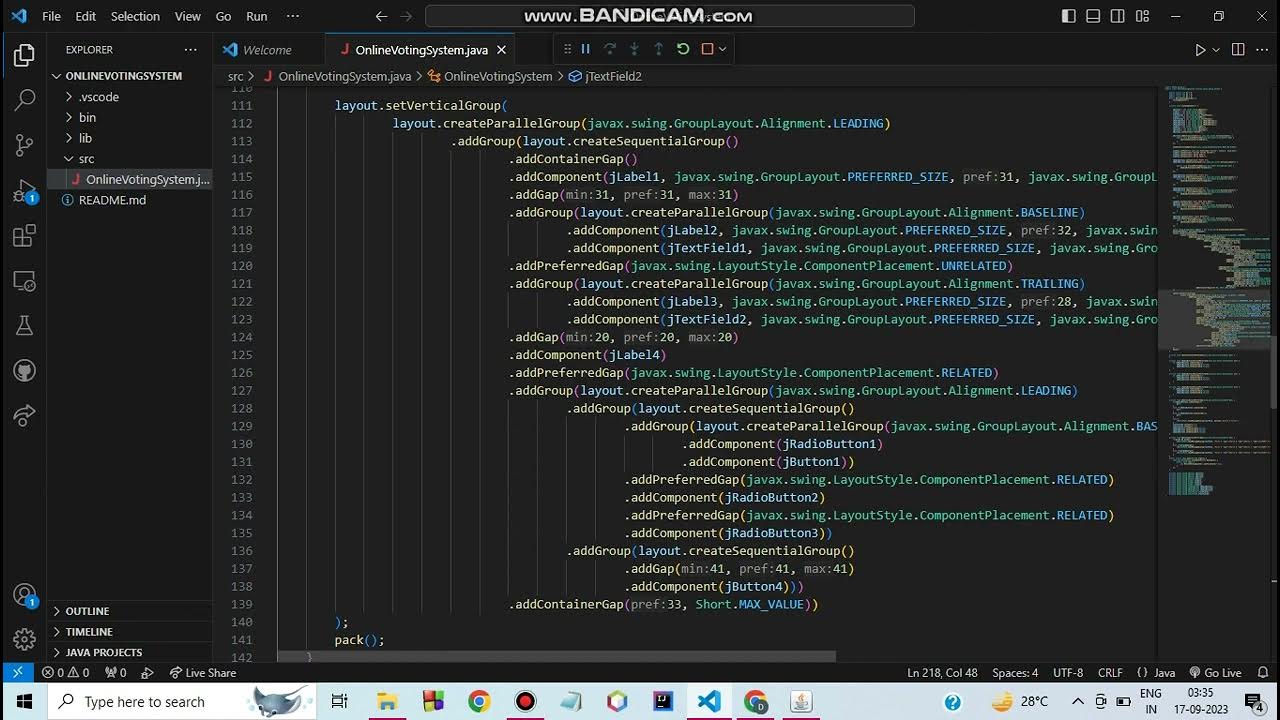Start Live Share from the status bar
This screenshot has width=1280, height=720.
(203, 673)
